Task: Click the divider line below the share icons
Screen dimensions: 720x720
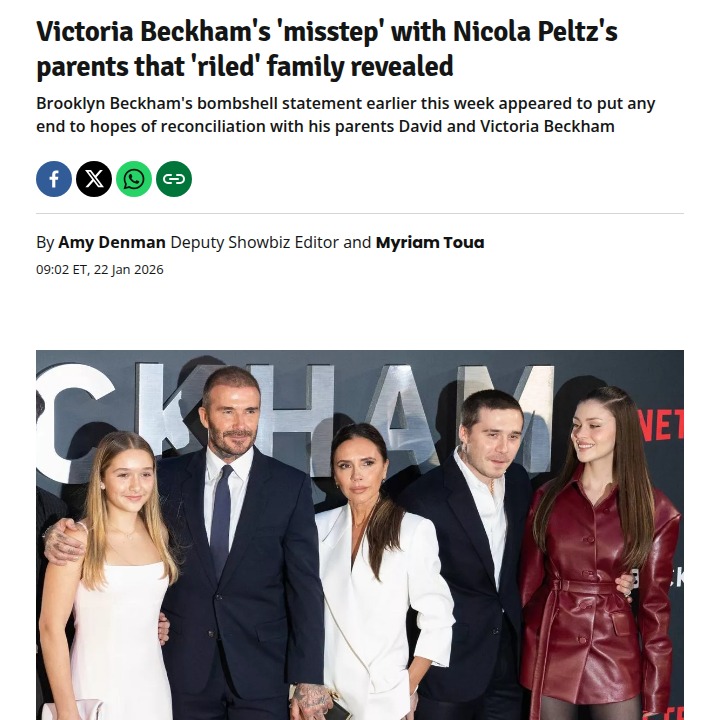Action: pyautogui.click(x=360, y=213)
